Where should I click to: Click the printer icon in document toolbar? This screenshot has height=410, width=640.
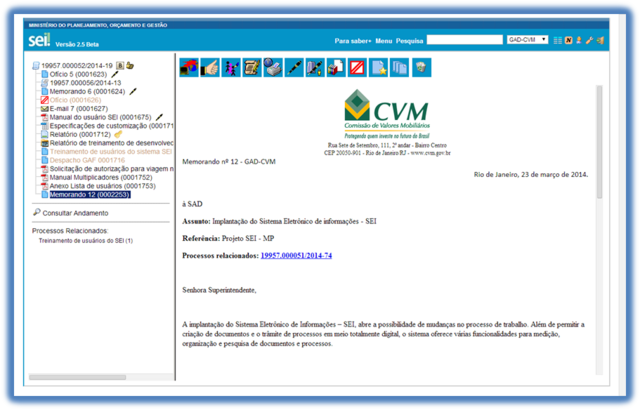click(272, 67)
